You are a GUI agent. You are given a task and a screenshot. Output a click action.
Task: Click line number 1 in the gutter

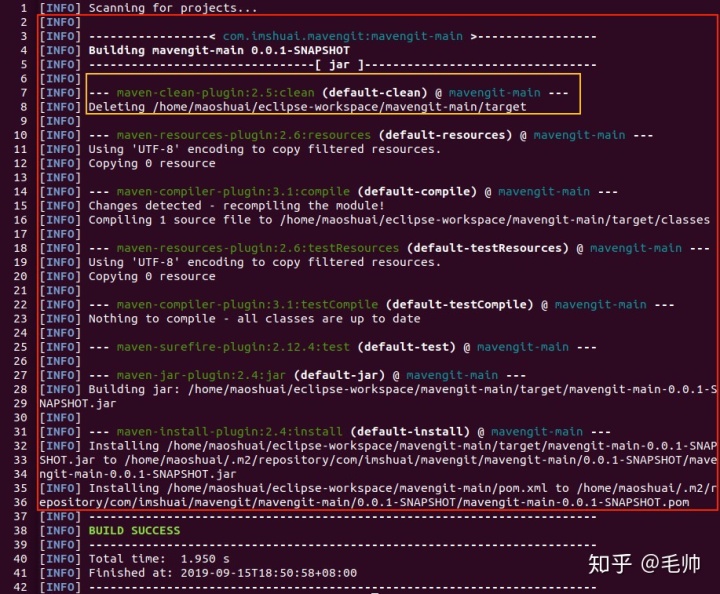point(24,8)
